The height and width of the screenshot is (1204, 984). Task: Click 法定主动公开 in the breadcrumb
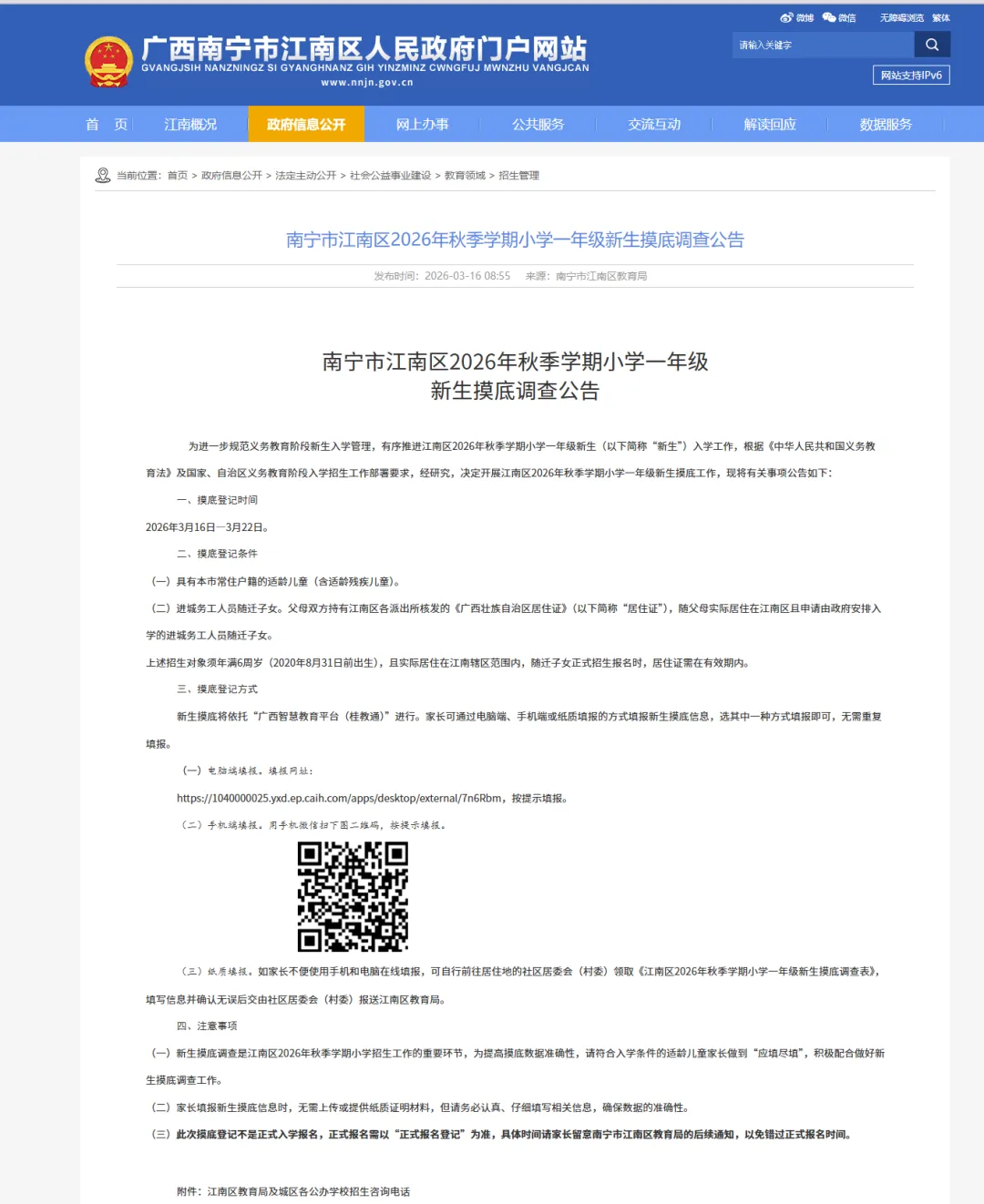click(x=306, y=176)
